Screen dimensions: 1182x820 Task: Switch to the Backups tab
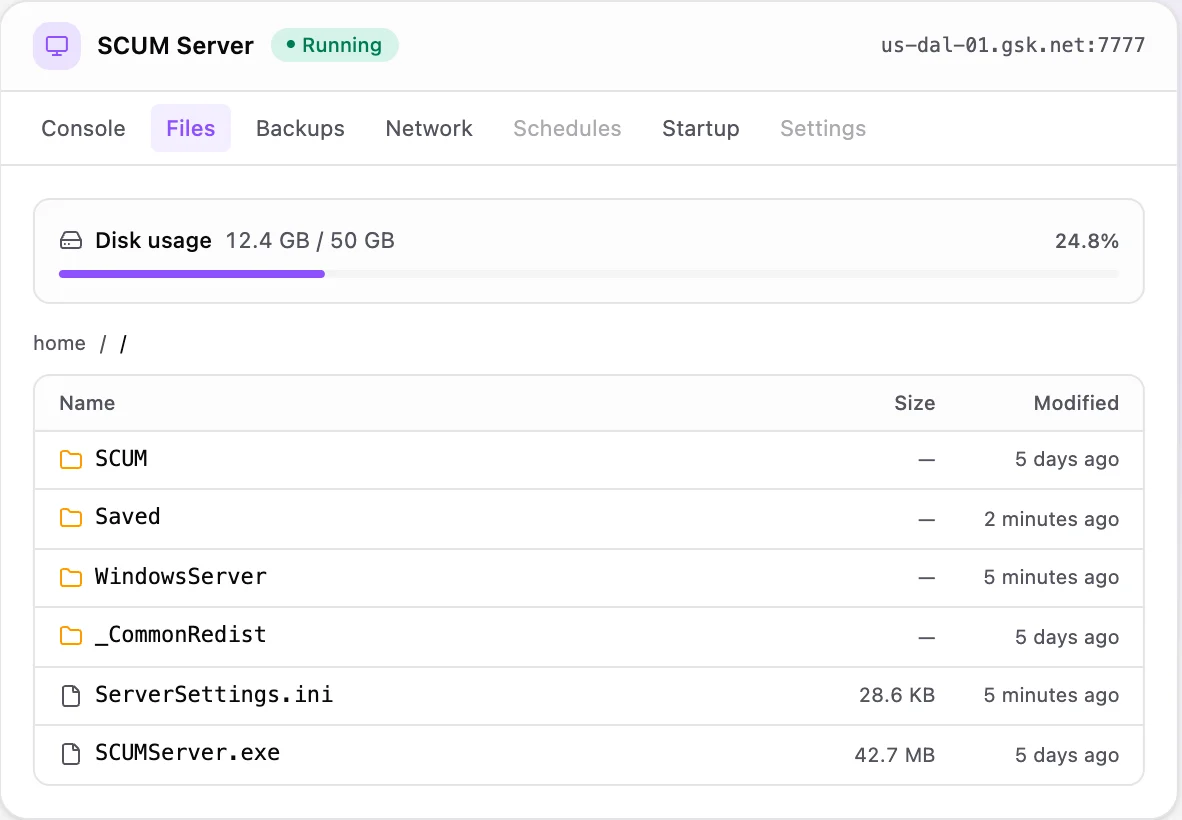pyautogui.click(x=300, y=128)
